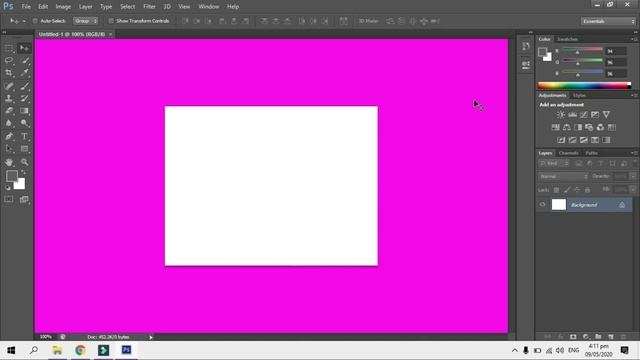Select the History Brush tool
The width and height of the screenshot is (640, 360).
(24, 98)
